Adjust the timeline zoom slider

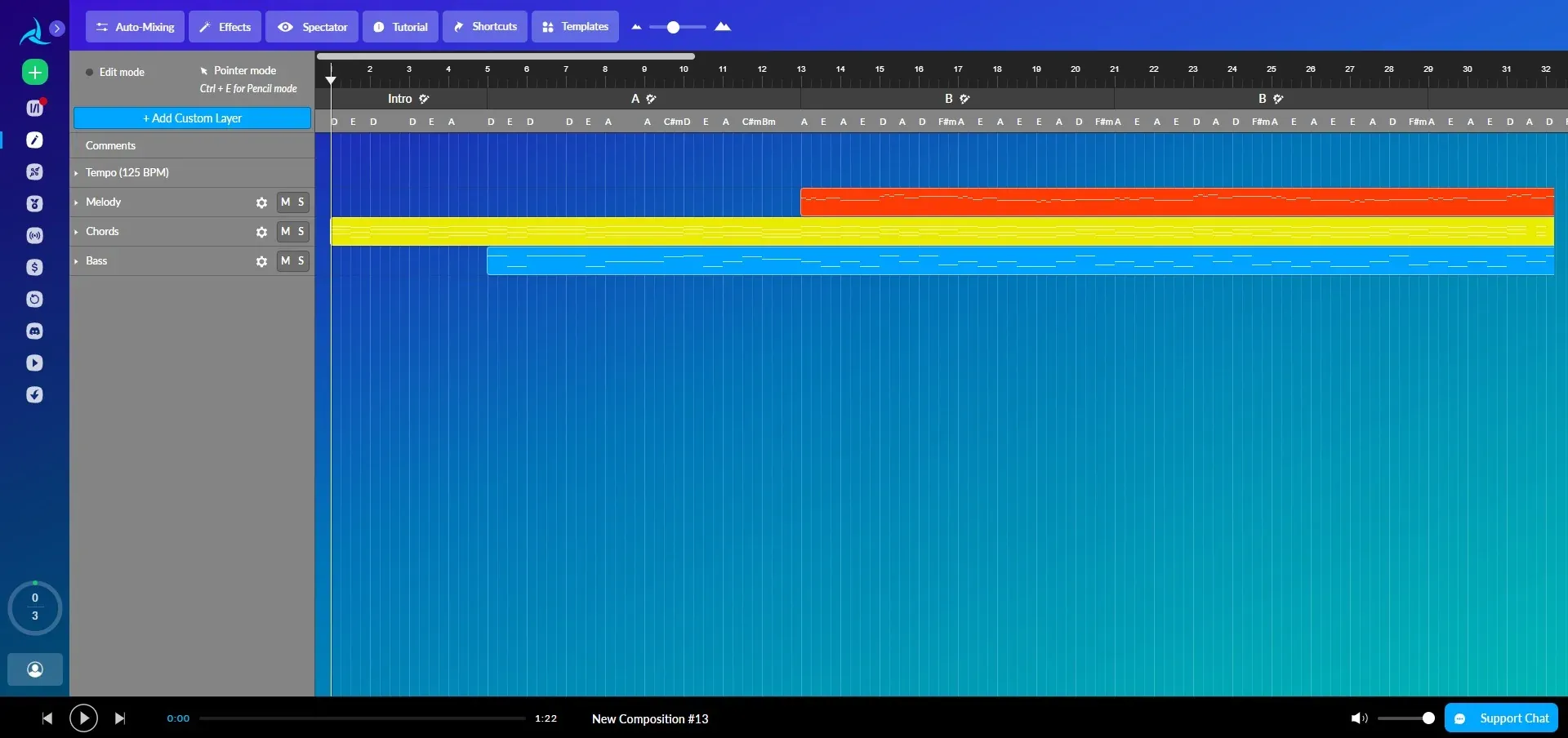tap(678, 27)
